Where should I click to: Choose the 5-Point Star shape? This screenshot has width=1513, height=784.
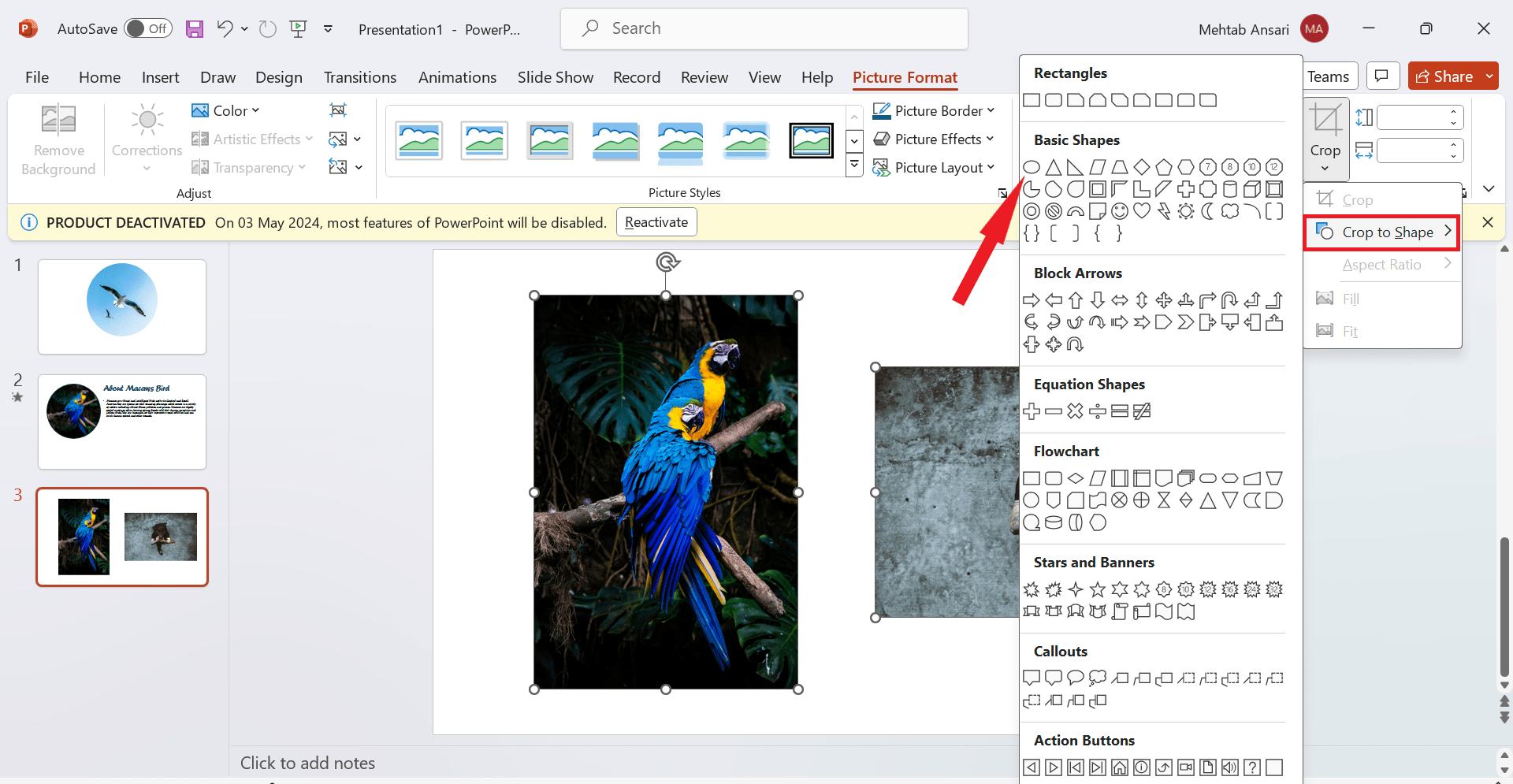[1097, 589]
